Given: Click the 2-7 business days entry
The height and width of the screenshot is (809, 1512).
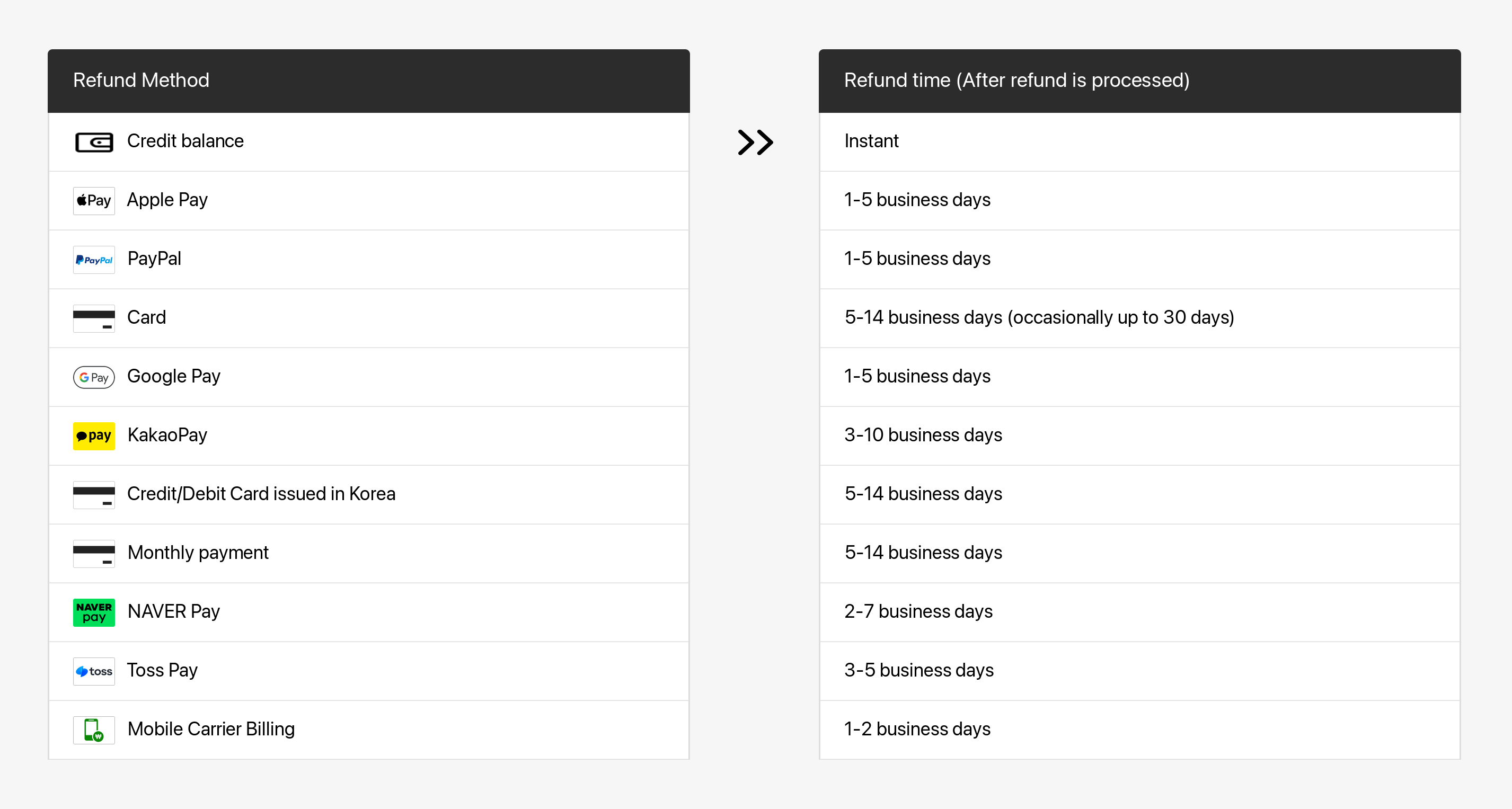Looking at the screenshot, I should 918,611.
